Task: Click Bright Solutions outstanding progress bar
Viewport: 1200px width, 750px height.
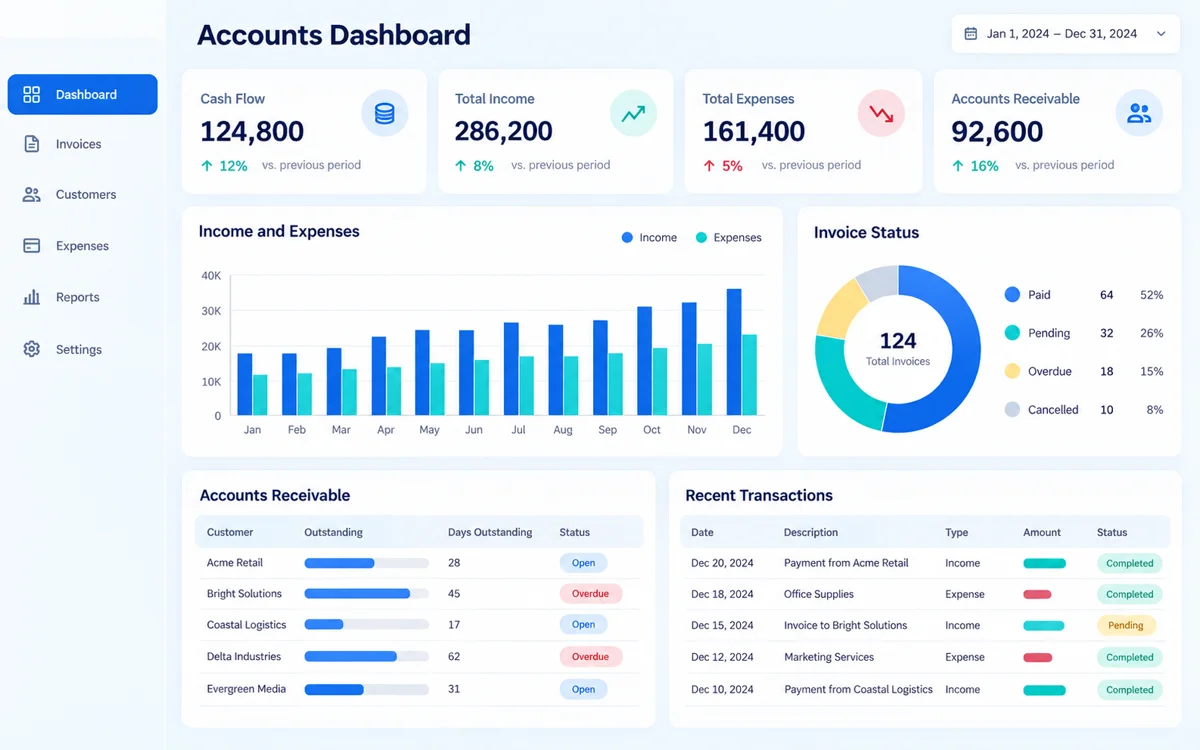Action: [x=366, y=594]
